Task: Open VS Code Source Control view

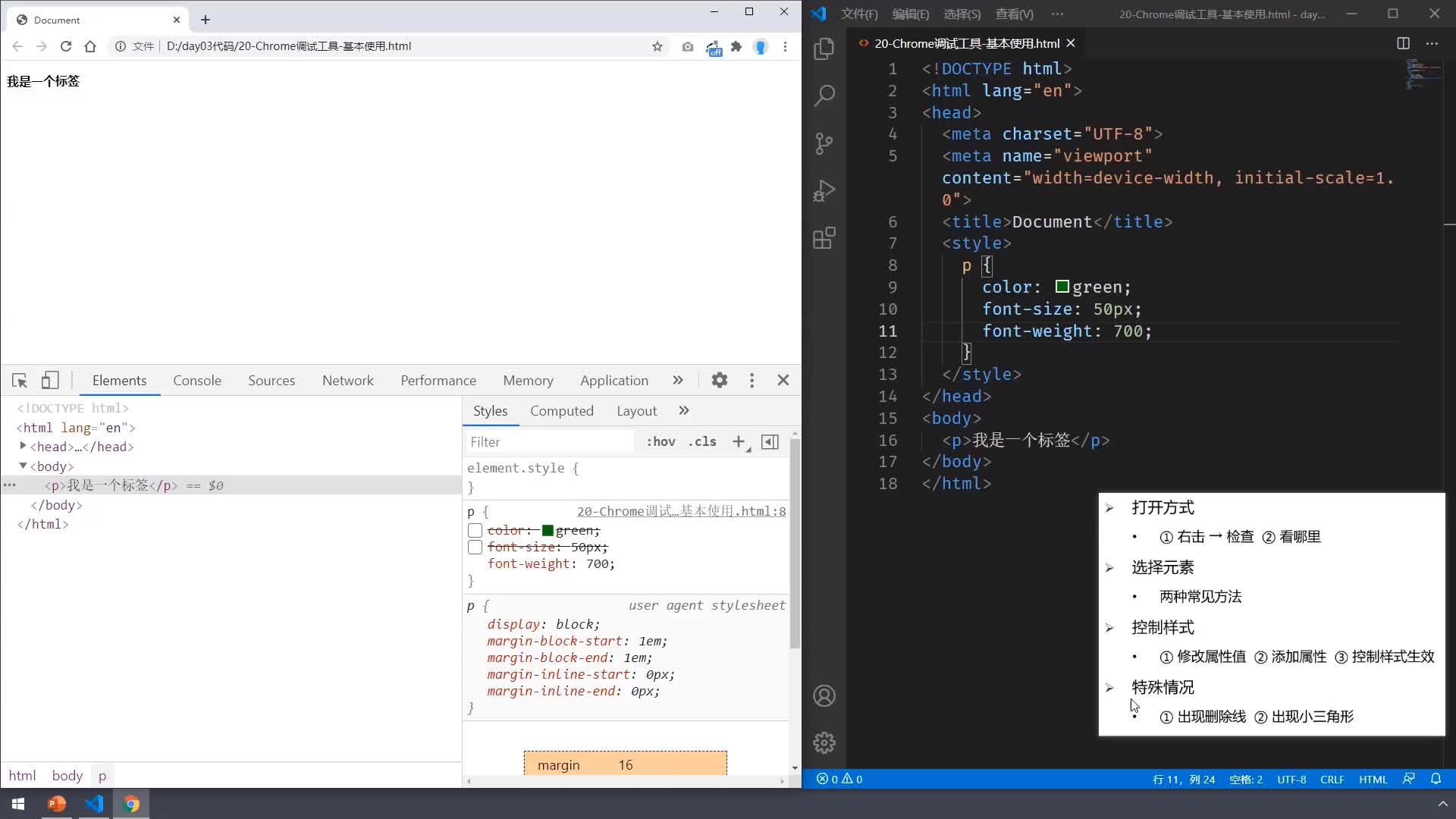Action: (x=824, y=143)
